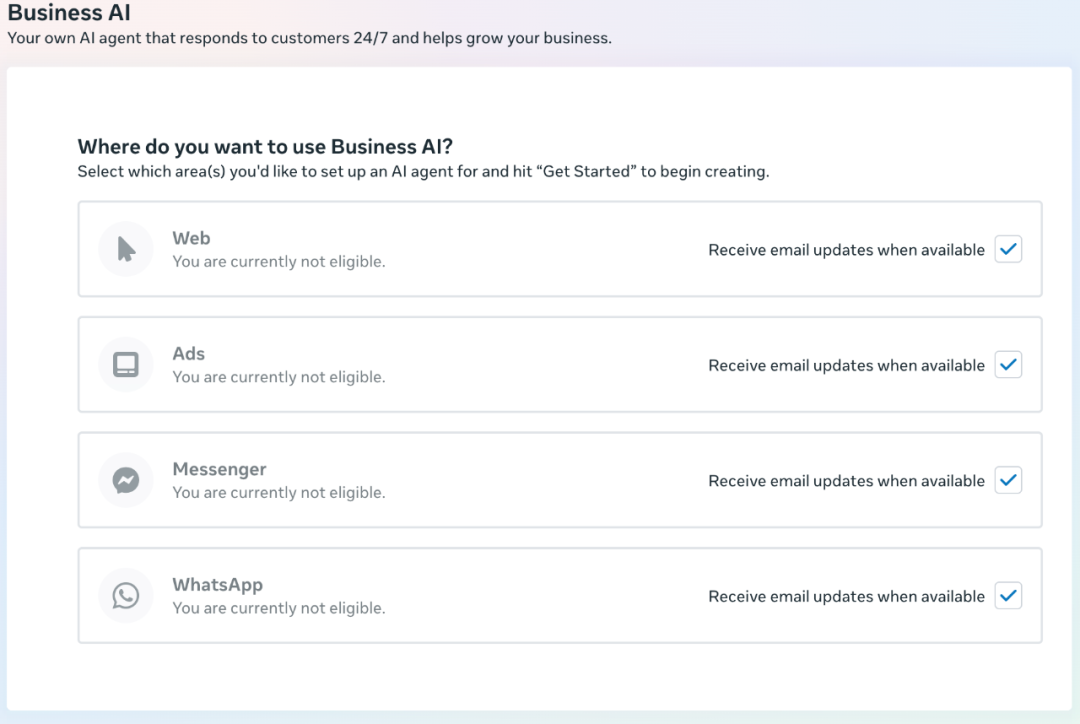Screen dimensions: 1080x724
Task: Select the Ads option title
Action: pyautogui.click(x=188, y=354)
